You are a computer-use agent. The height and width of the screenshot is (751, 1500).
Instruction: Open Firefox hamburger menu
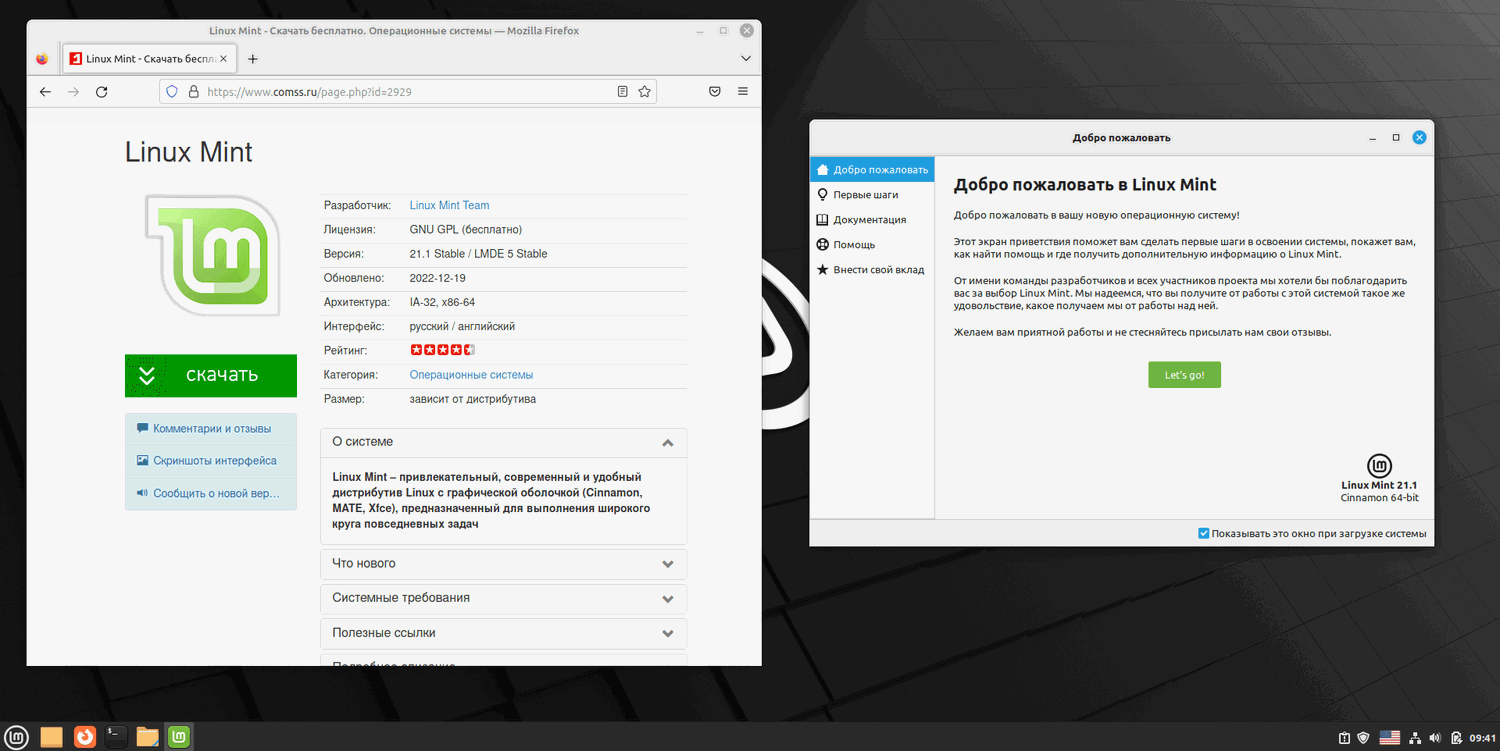pos(743,92)
